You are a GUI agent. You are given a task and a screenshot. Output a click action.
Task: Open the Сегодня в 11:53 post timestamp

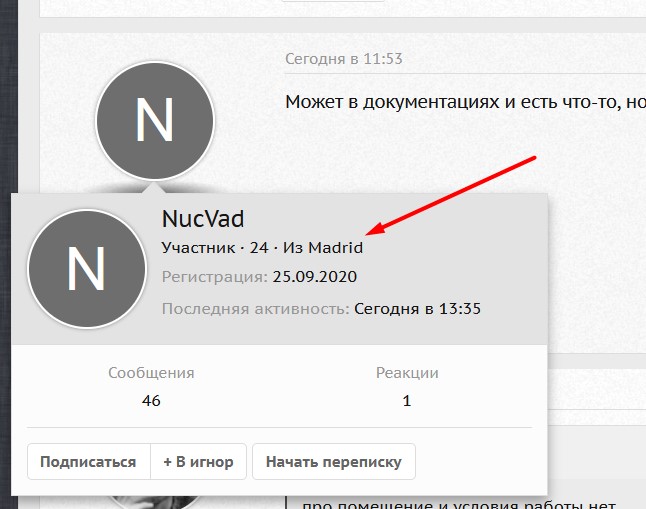[x=344, y=59]
